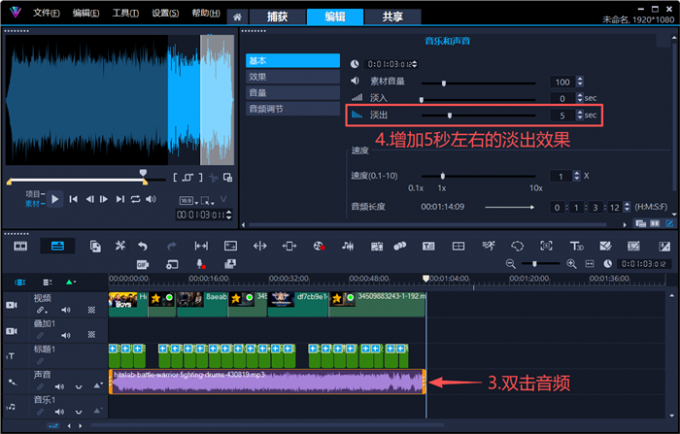
Task: Open the crossed-wrench tools icon in timeline toolbar
Action: coord(120,246)
